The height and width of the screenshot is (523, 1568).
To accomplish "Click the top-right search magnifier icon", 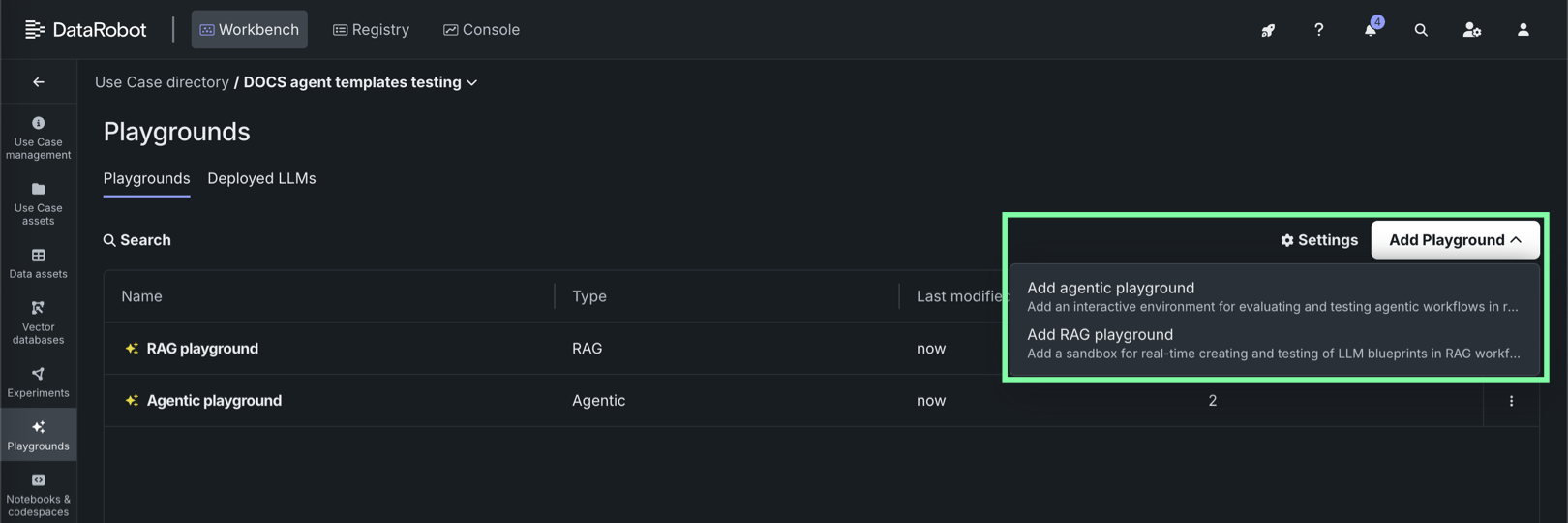I will (x=1421, y=30).
